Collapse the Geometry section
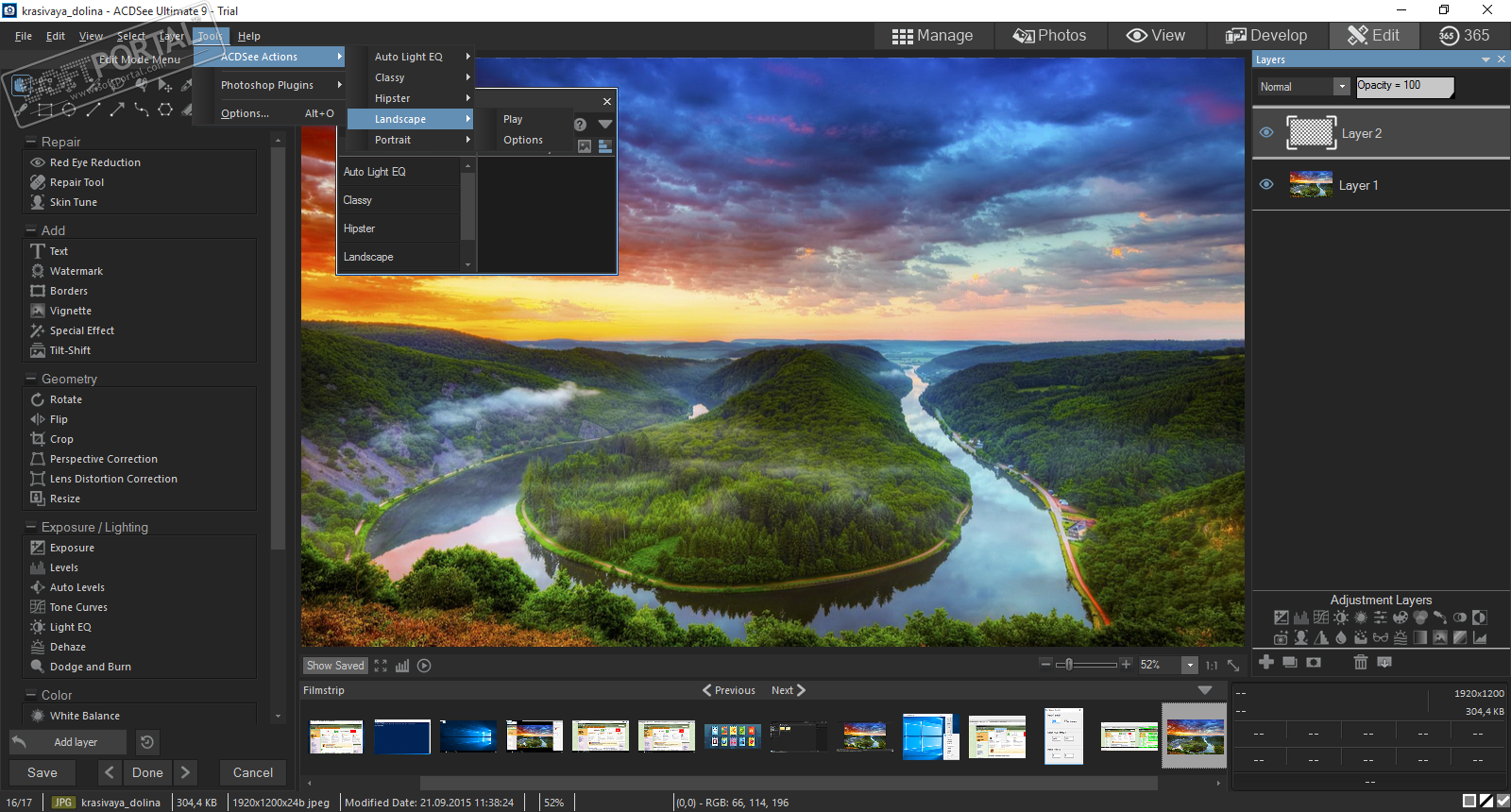This screenshot has width=1511, height=812. coord(30,379)
